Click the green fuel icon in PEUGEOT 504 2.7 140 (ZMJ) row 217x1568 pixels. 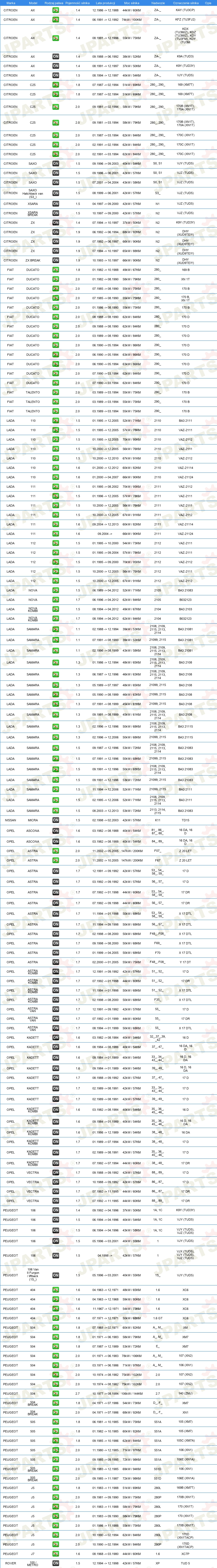55,1393
